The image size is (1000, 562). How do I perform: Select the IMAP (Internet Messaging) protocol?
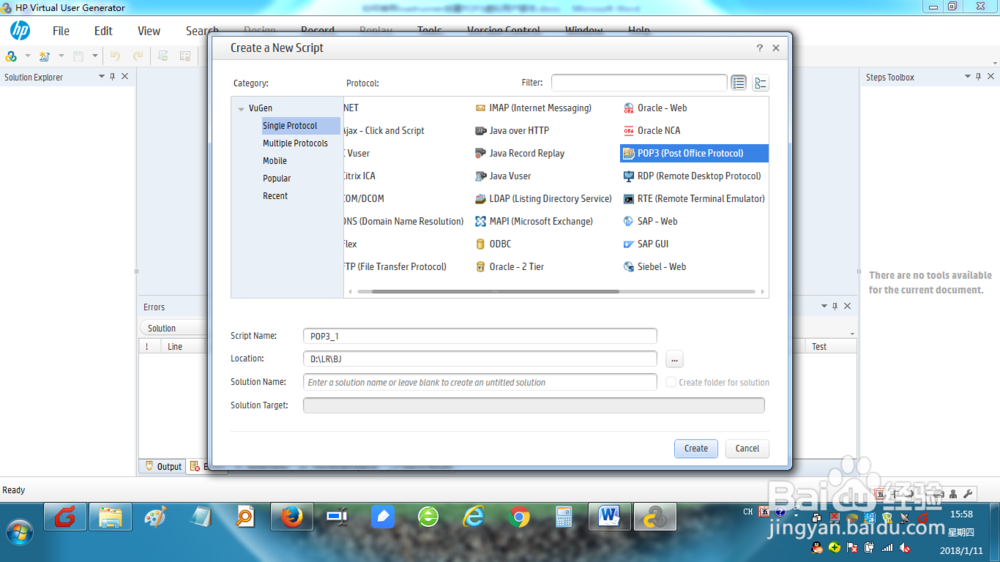pos(534,108)
